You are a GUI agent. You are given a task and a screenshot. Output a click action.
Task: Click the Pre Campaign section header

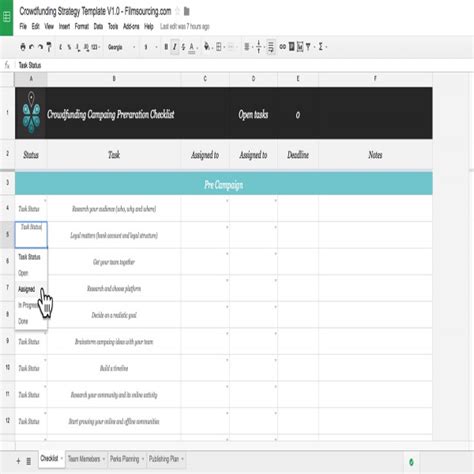224,184
